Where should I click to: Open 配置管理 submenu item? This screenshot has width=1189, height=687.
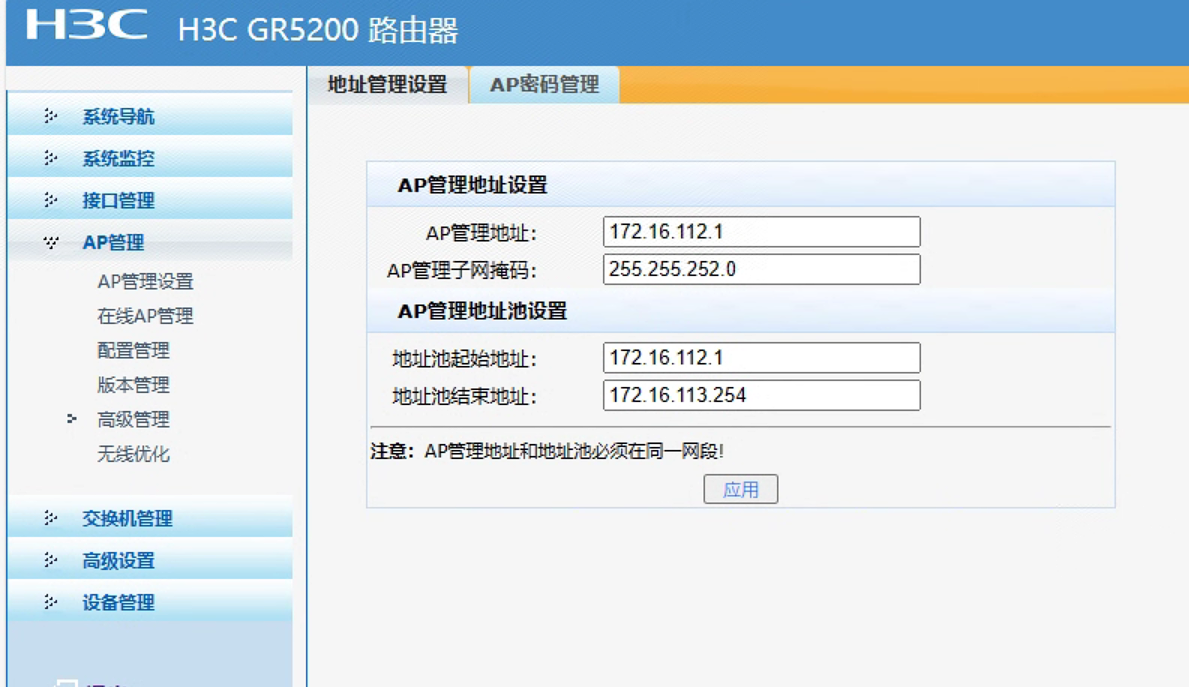(x=133, y=350)
